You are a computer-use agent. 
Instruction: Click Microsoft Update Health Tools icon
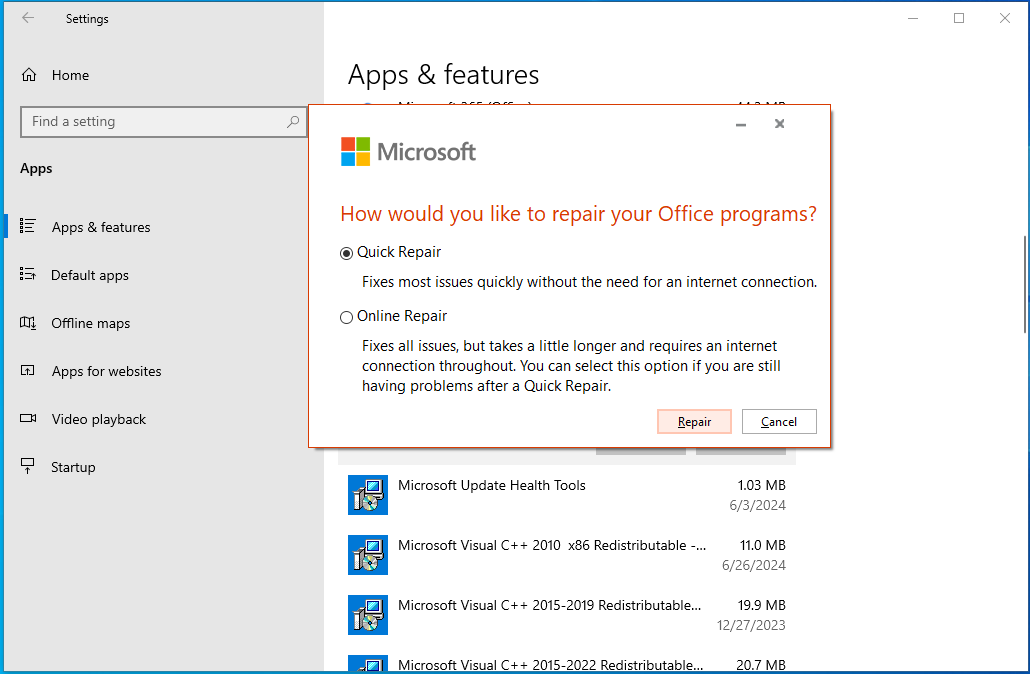tap(368, 495)
